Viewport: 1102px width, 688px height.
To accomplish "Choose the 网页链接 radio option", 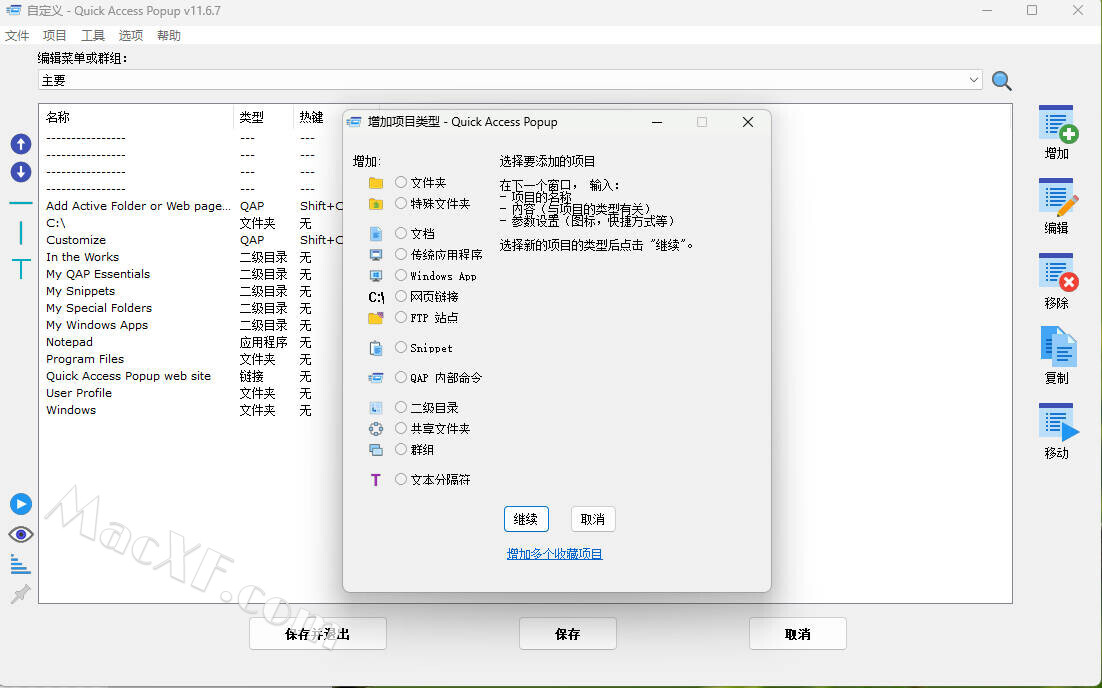I will coord(401,296).
